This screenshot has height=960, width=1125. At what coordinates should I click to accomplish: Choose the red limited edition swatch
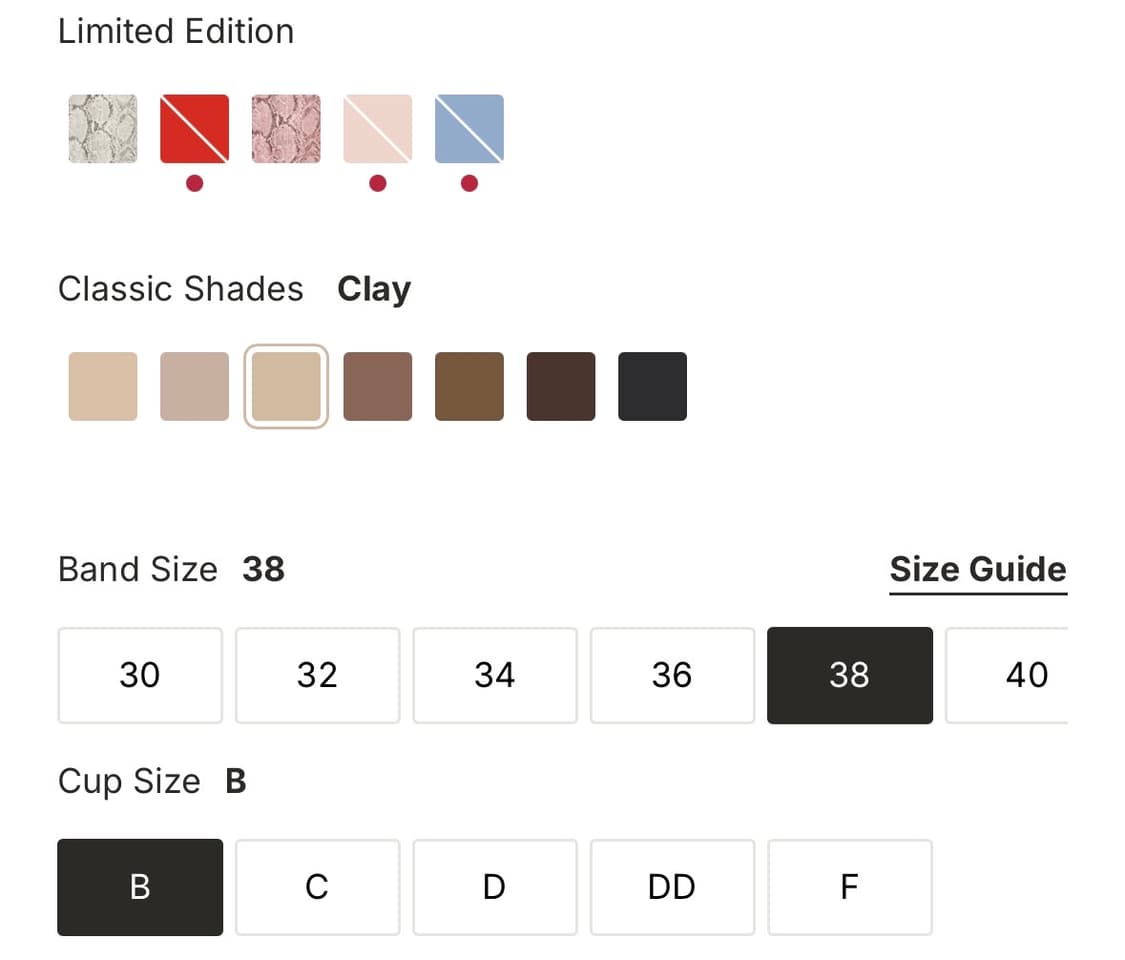[195, 129]
